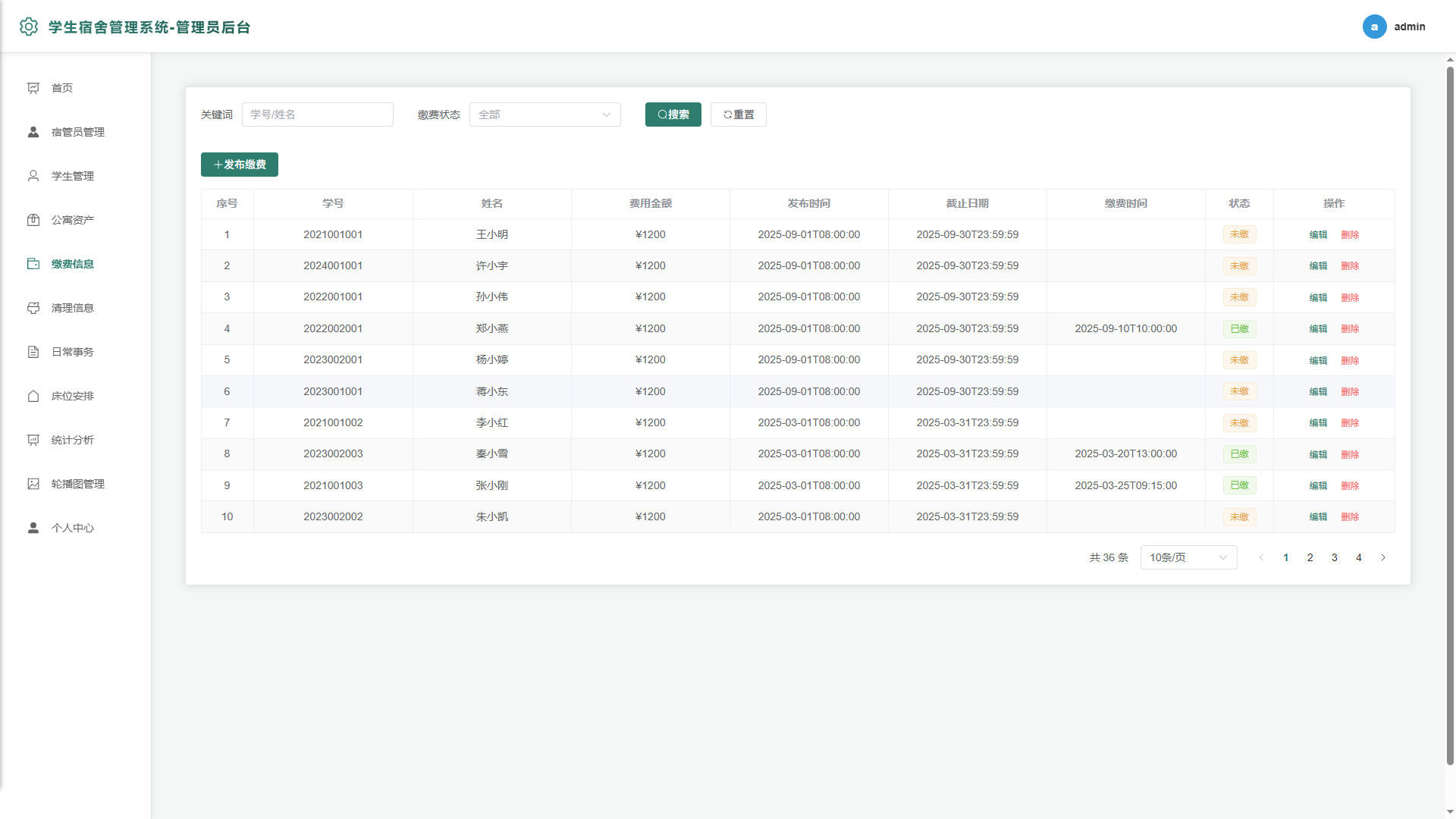Click the 清理信息 sidebar icon
This screenshot has height=819, width=1456.
click(33, 308)
